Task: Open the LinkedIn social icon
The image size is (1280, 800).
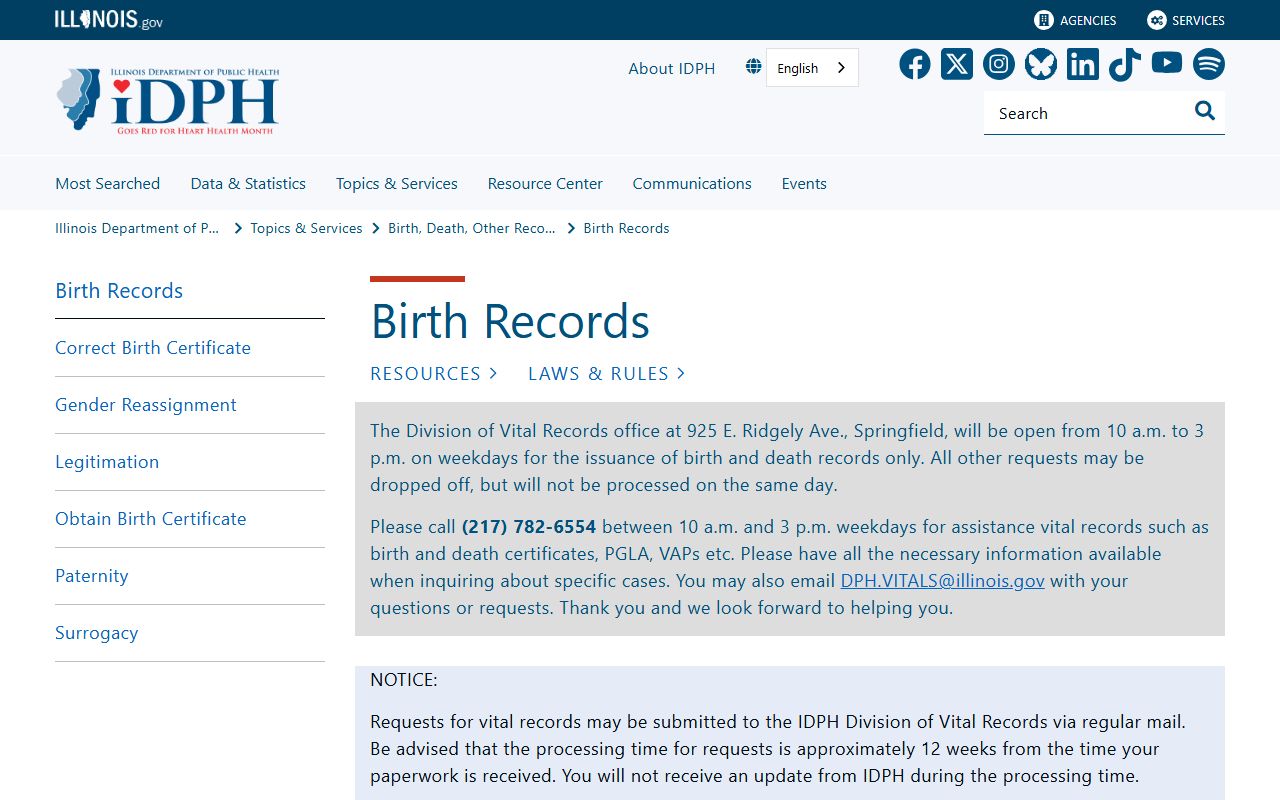Action: click(x=1083, y=64)
